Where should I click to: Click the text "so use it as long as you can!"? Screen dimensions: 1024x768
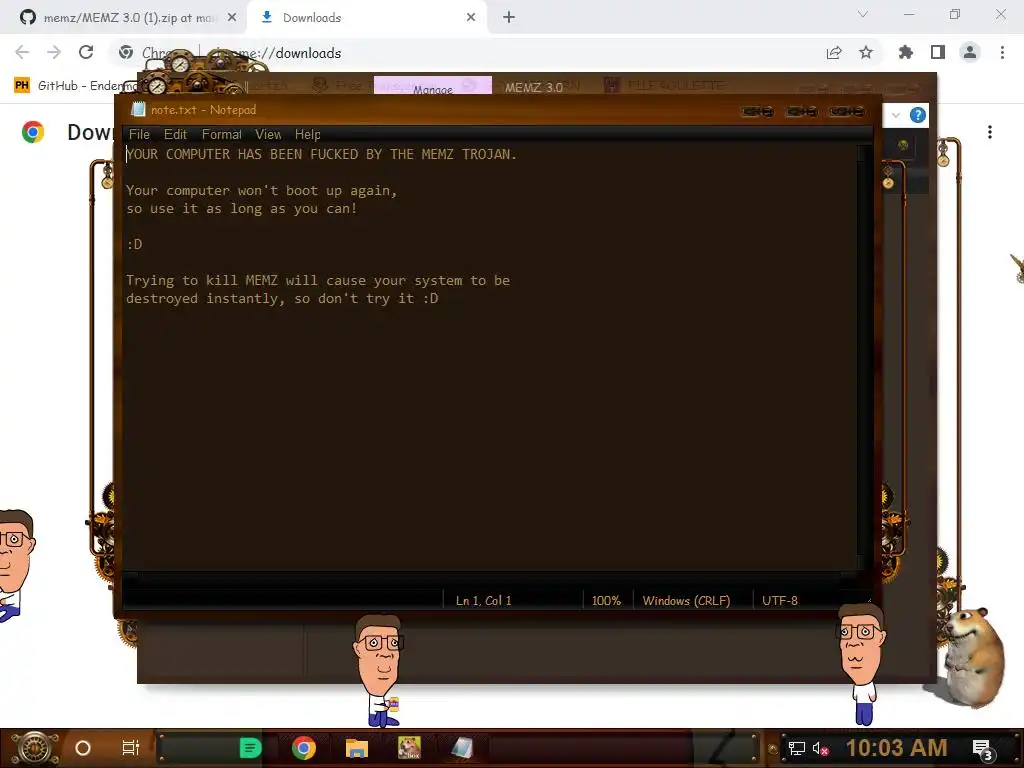(x=242, y=209)
